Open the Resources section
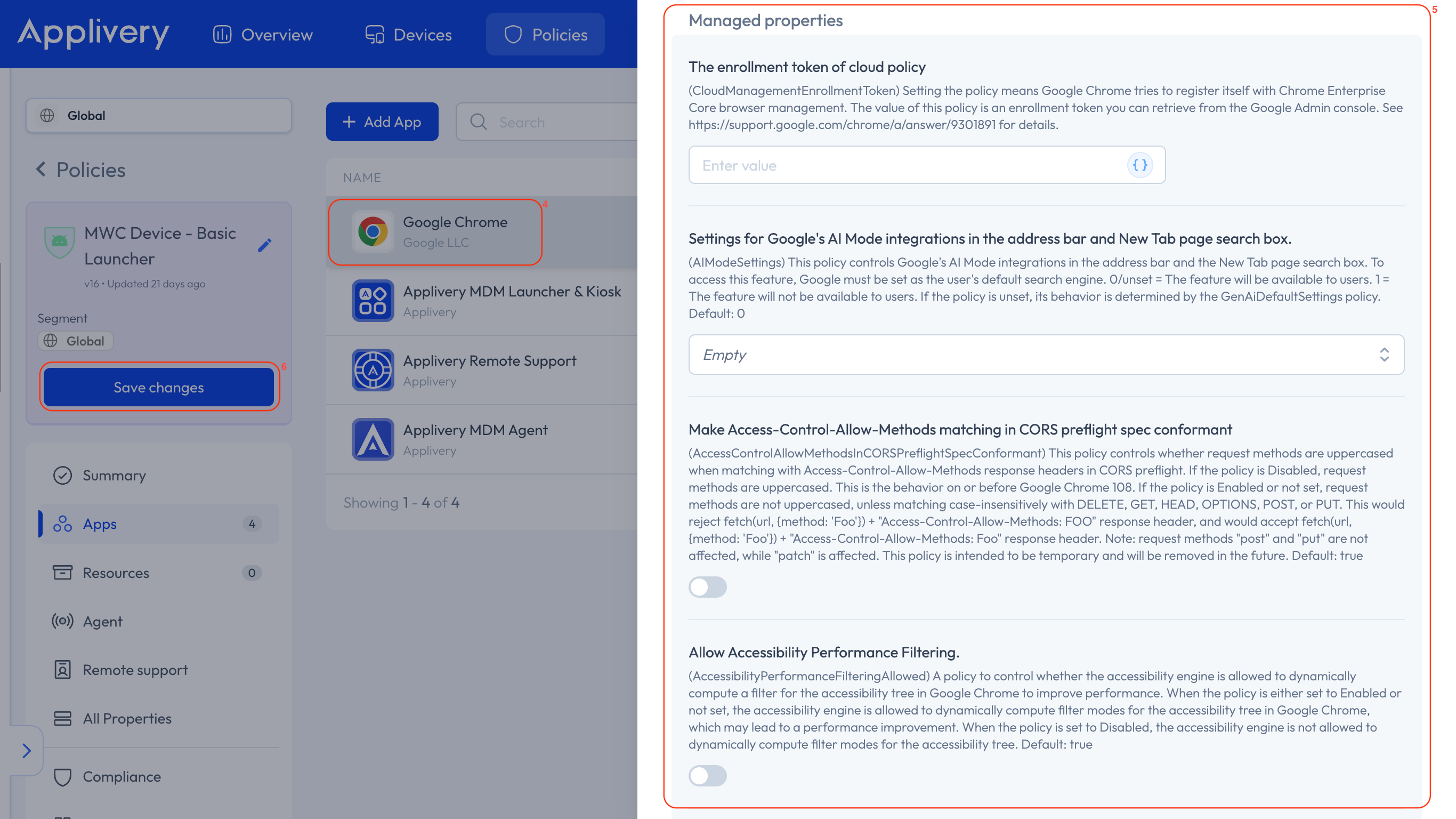This screenshot has height=819, width=1456. pos(159,573)
